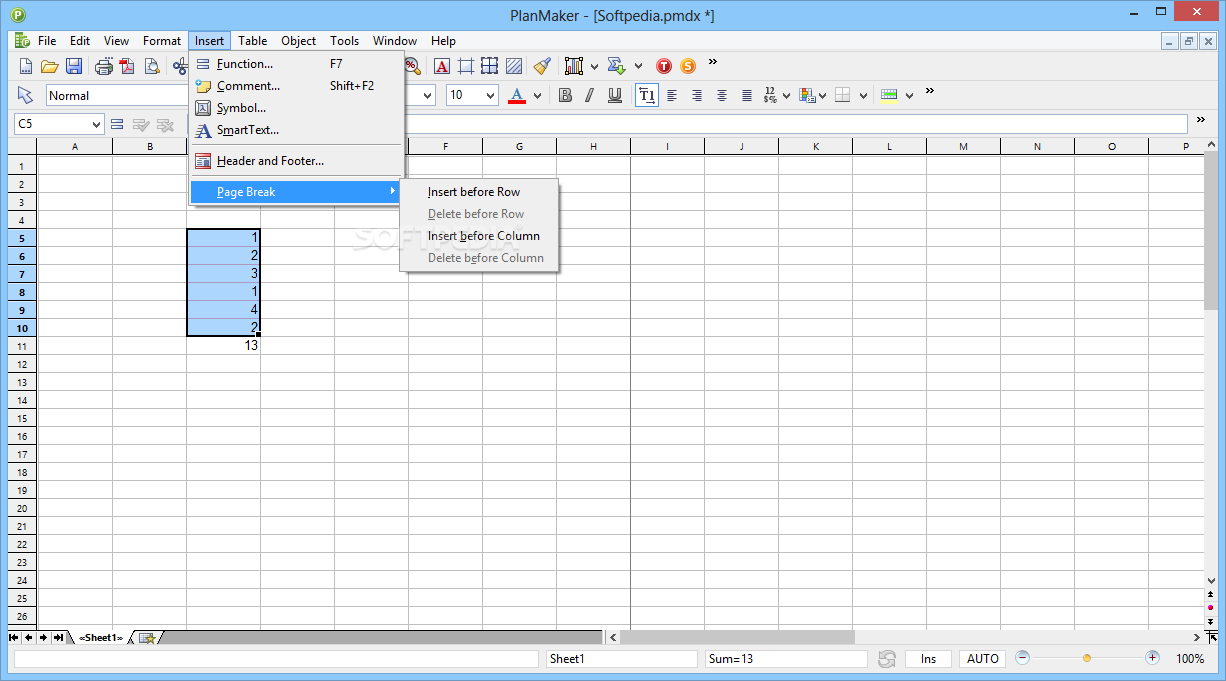Toggle the AUTO mode indicator
This screenshot has width=1226, height=681.
click(x=983, y=659)
